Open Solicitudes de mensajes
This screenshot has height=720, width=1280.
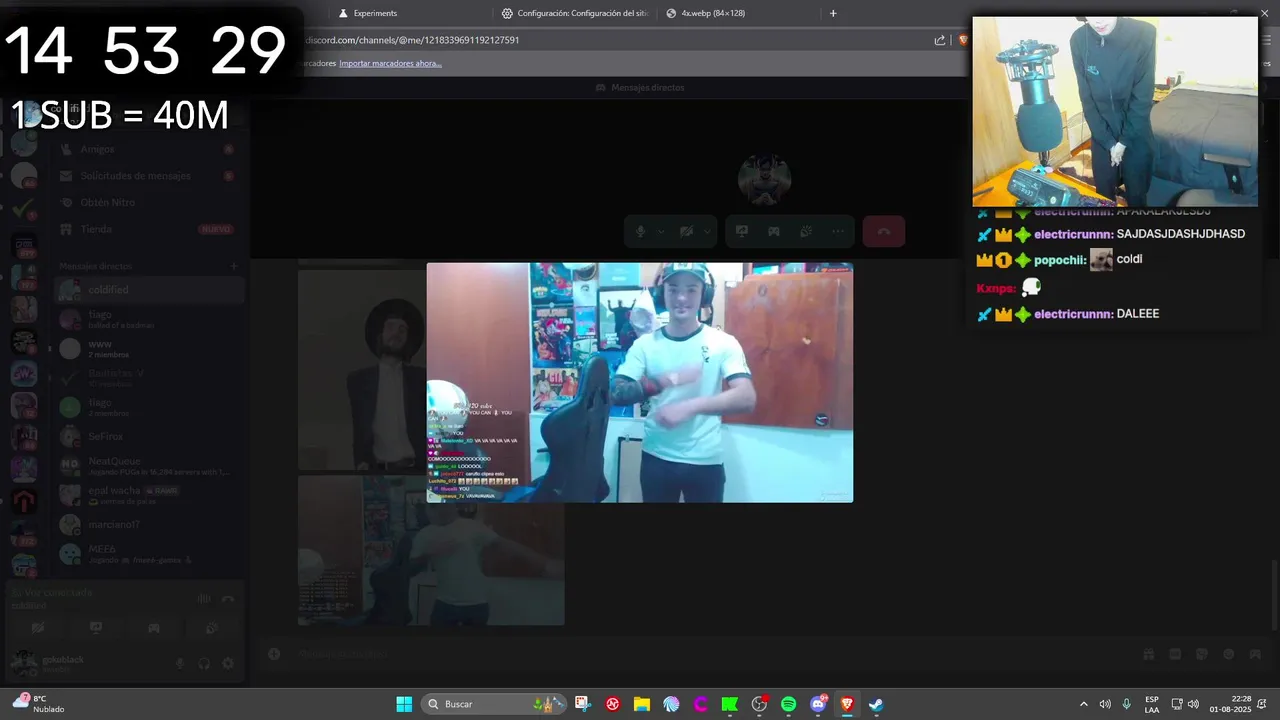[148, 176]
